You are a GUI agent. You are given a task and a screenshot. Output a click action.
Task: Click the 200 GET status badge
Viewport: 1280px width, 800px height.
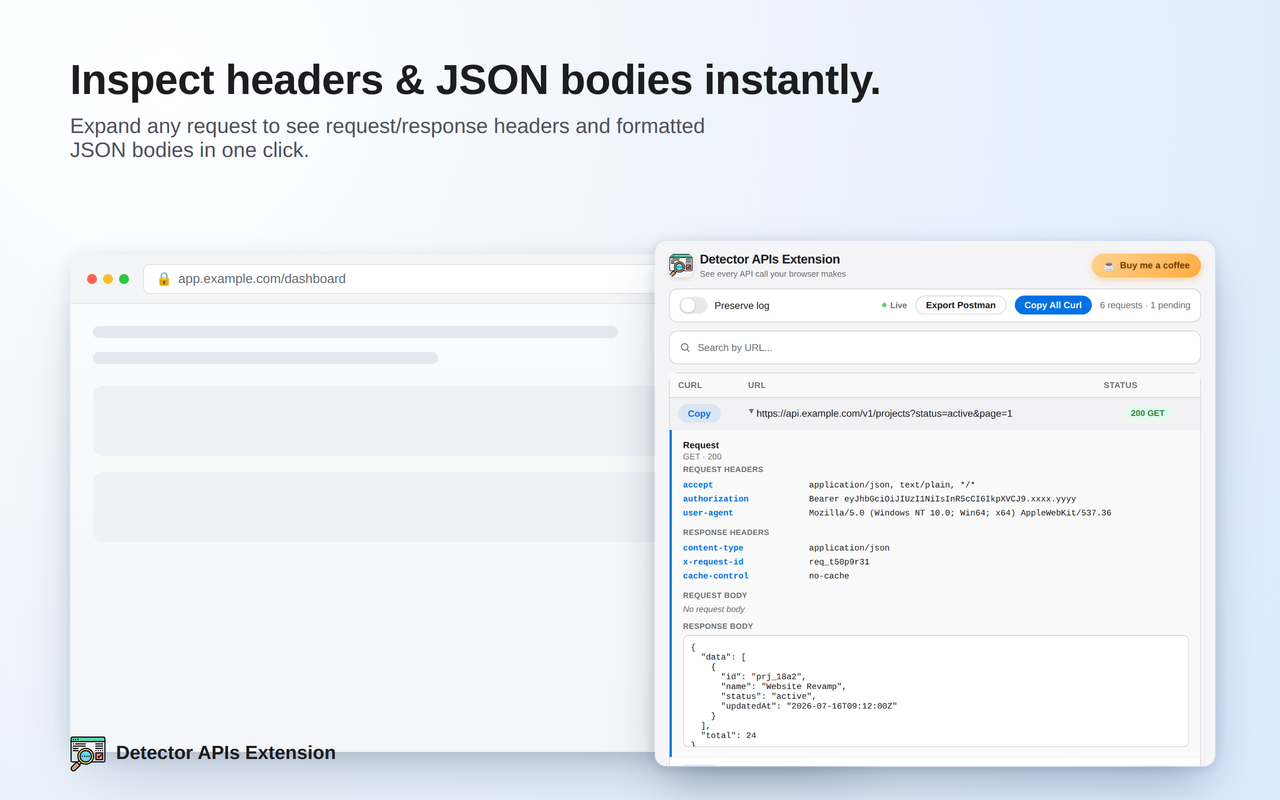(x=1147, y=413)
